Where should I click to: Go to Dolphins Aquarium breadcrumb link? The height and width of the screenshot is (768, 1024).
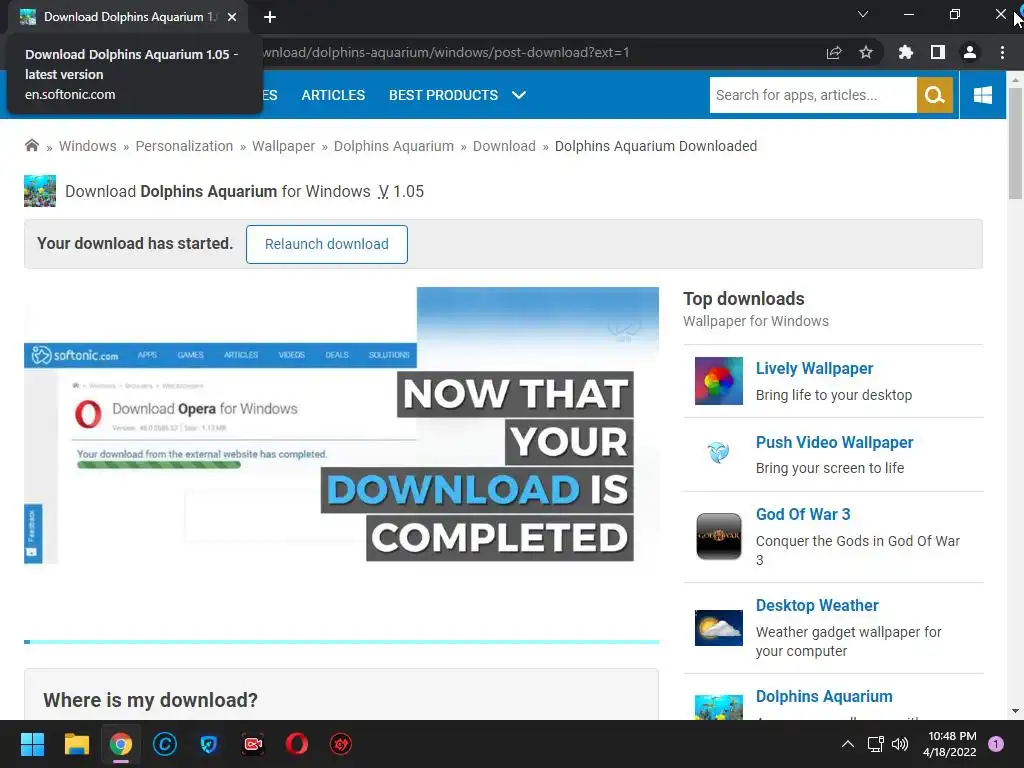pos(394,146)
